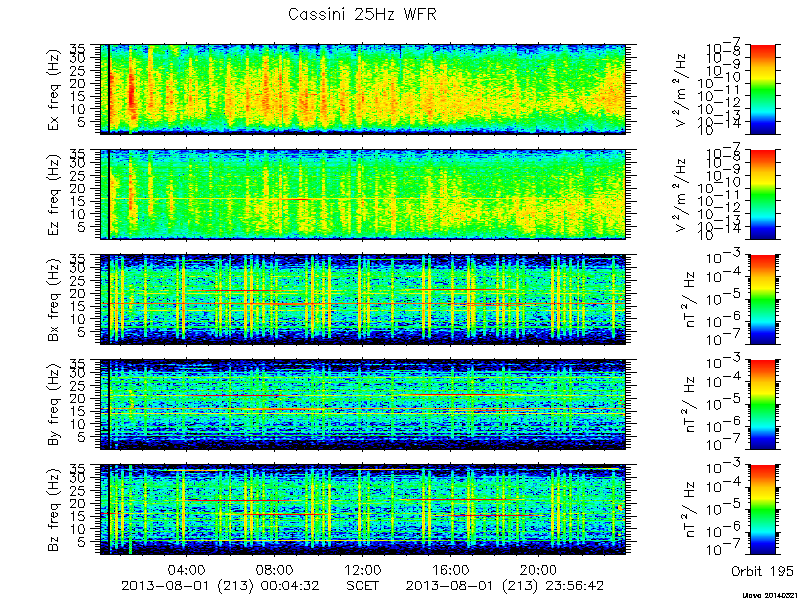Click the Ez panel color scale bar

(763, 194)
